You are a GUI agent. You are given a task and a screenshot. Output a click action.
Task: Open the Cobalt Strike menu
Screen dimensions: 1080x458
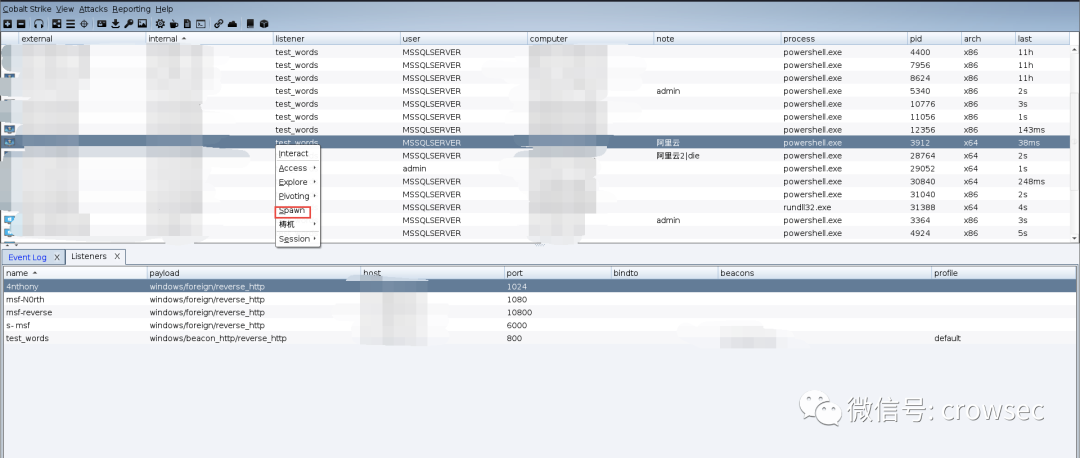click(26, 9)
